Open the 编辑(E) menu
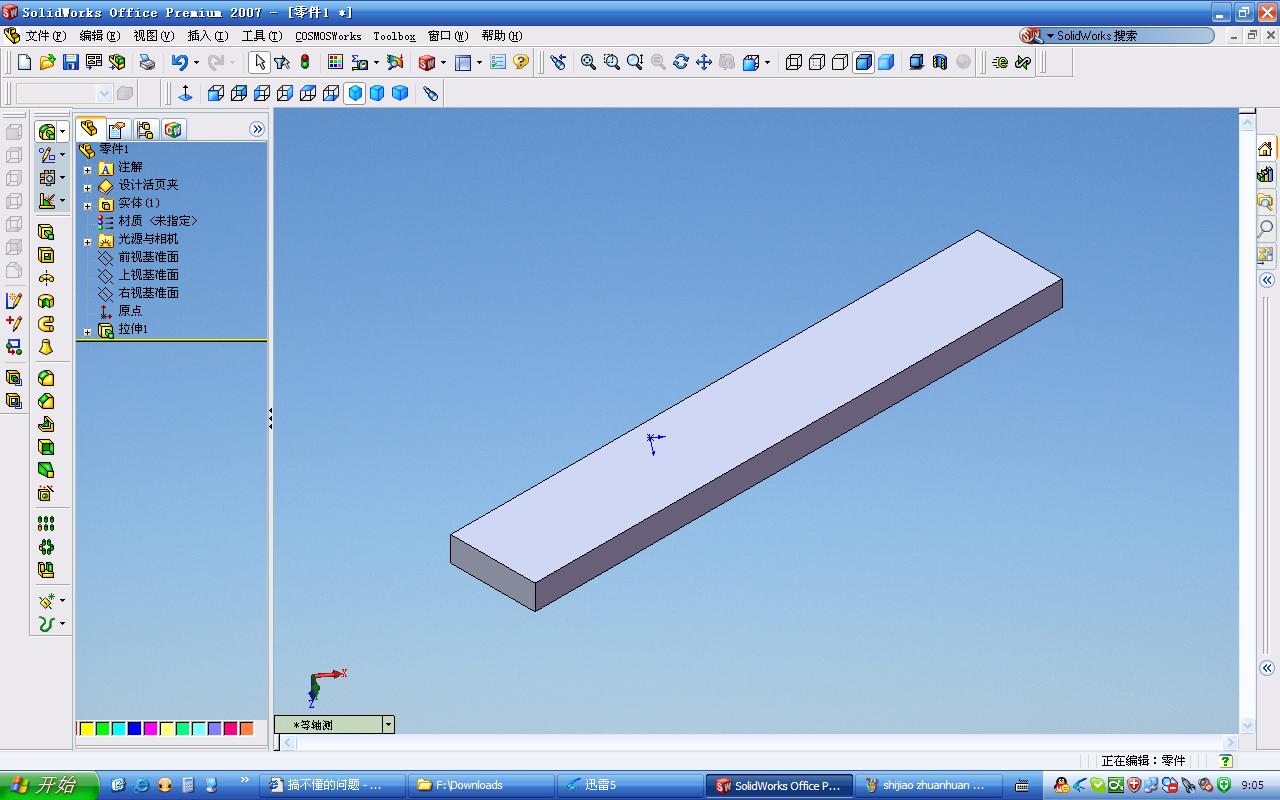 click(100, 36)
